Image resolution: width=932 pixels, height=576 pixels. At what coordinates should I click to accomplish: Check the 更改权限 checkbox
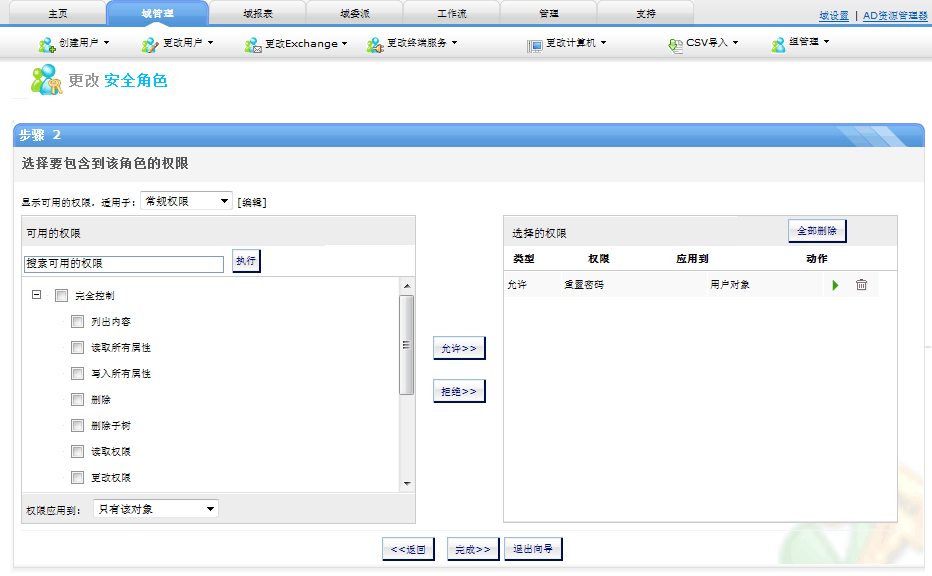pyautogui.click(x=77, y=477)
